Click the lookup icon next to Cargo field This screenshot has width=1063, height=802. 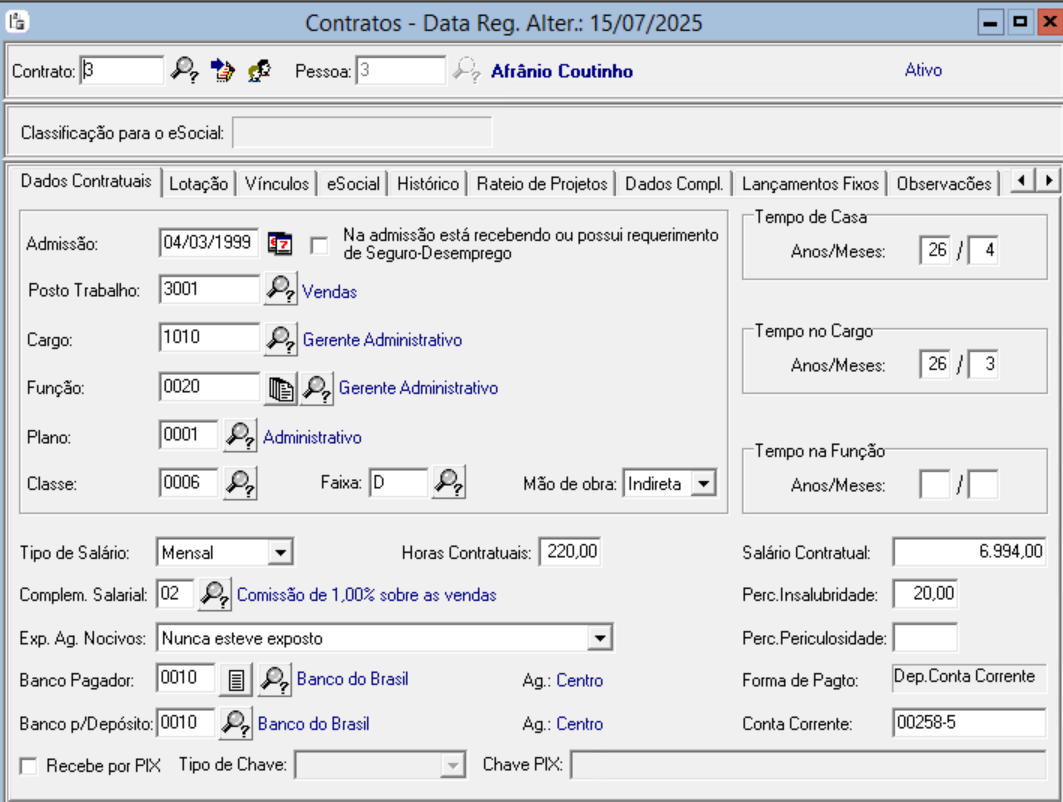pyautogui.click(x=280, y=339)
